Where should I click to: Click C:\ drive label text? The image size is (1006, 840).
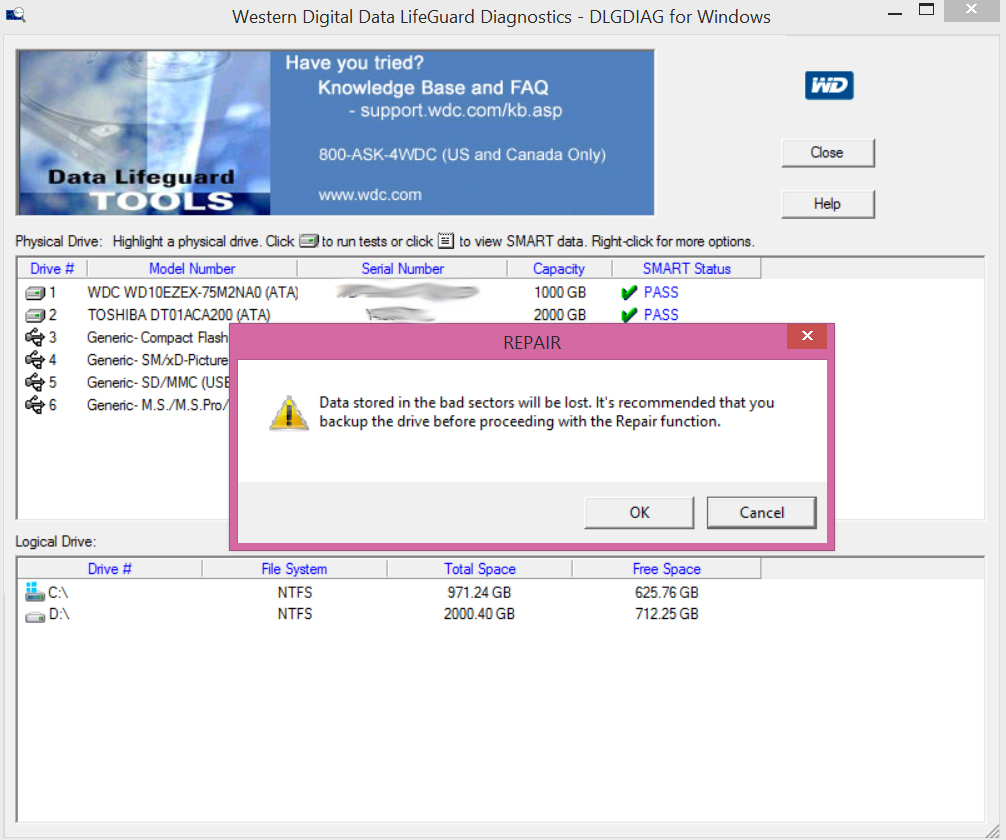[58, 592]
